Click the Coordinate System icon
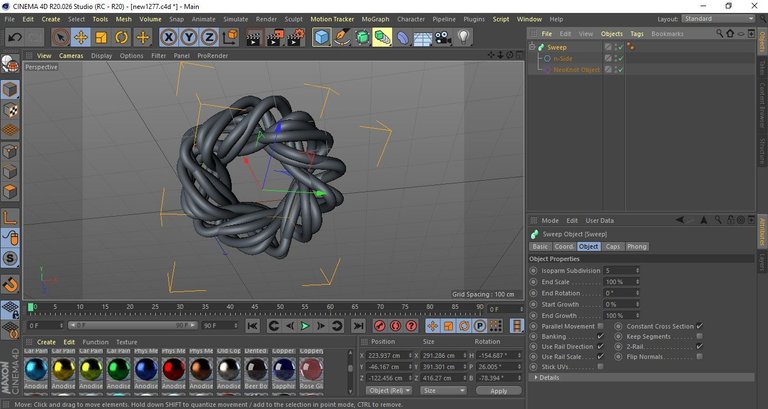 230,37
